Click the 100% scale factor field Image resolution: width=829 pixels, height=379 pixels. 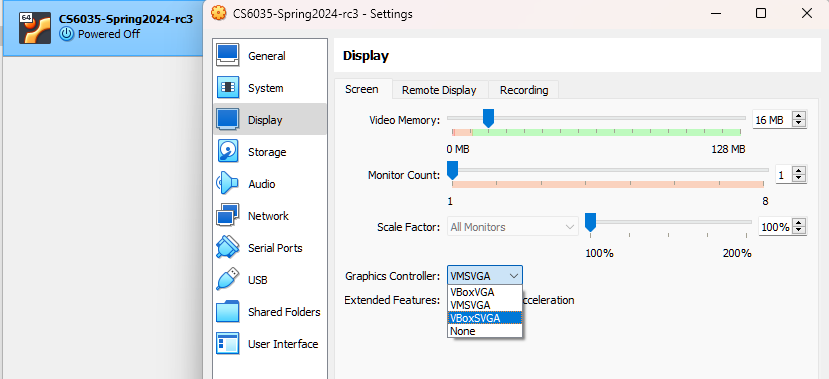click(x=775, y=227)
